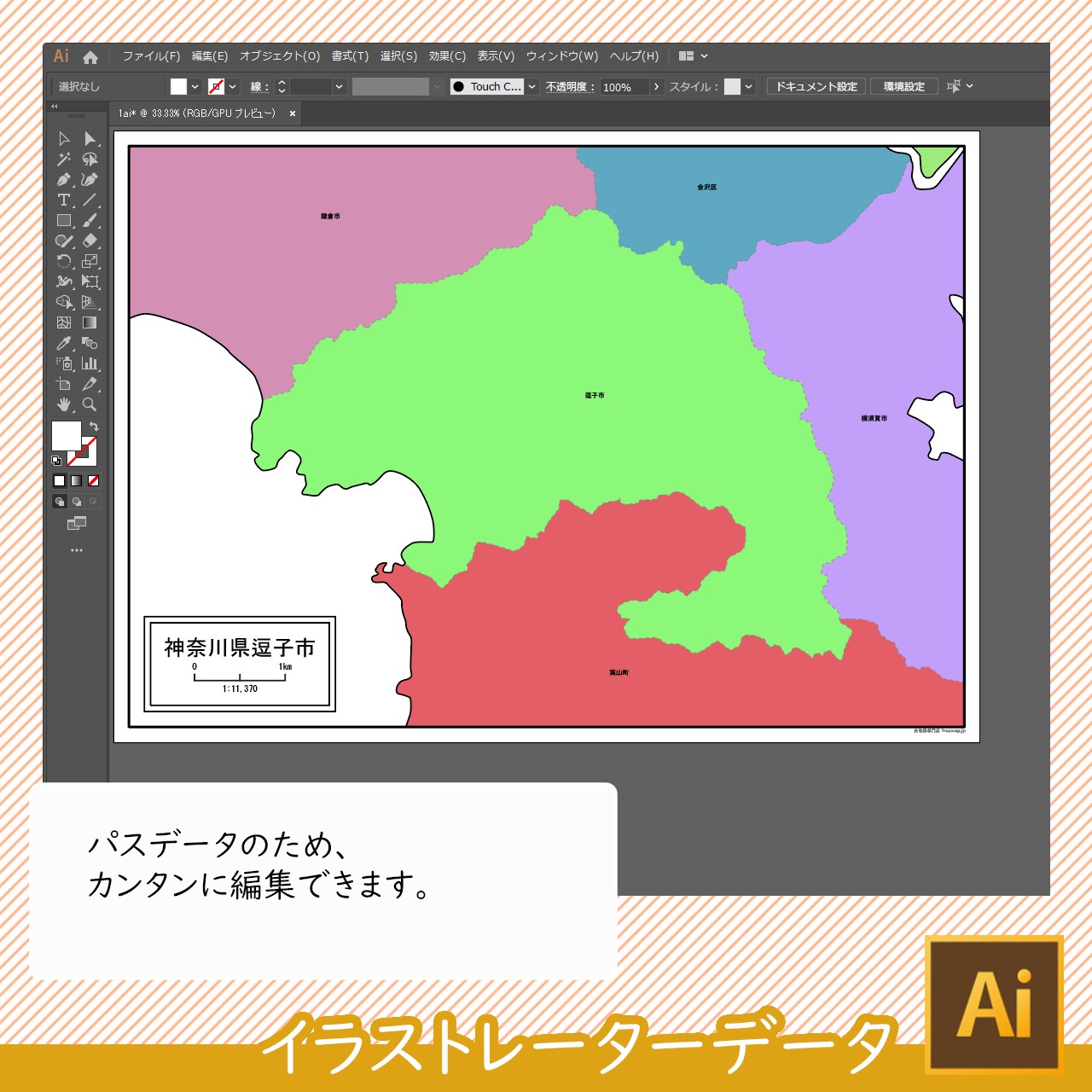The height and width of the screenshot is (1092, 1092).
Task: Select the Pen tool
Action: pyautogui.click(x=64, y=180)
